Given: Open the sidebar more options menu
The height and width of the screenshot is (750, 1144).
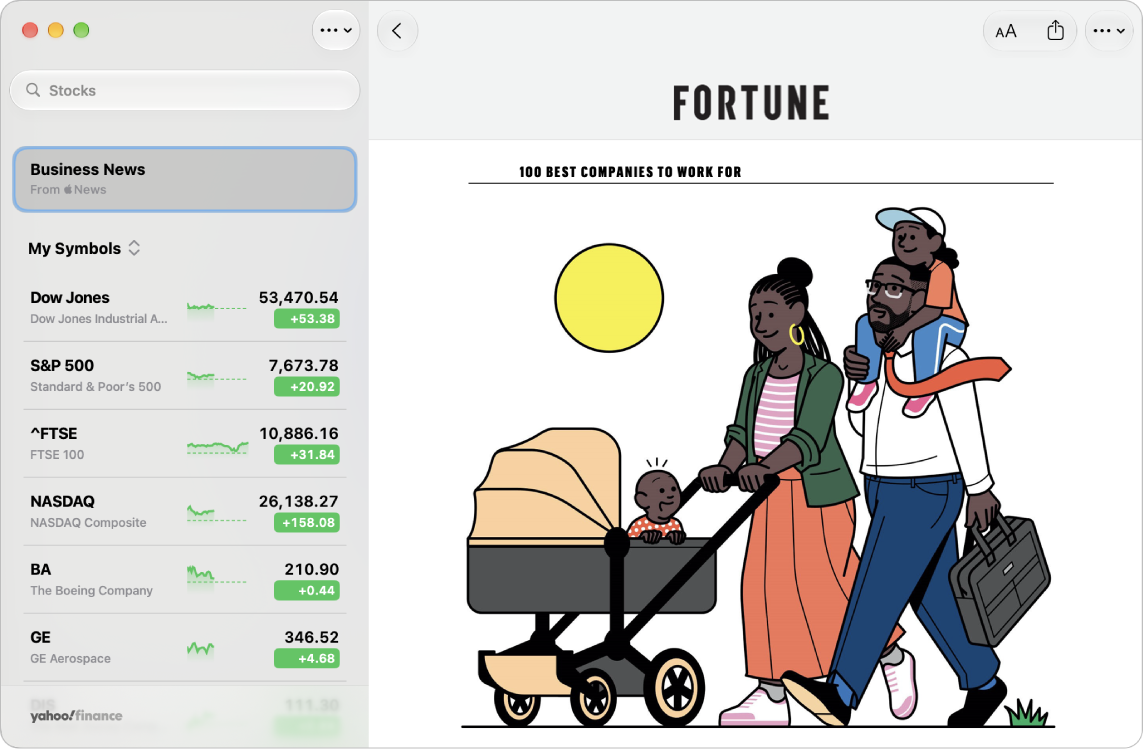Looking at the screenshot, I should [x=336, y=30].
